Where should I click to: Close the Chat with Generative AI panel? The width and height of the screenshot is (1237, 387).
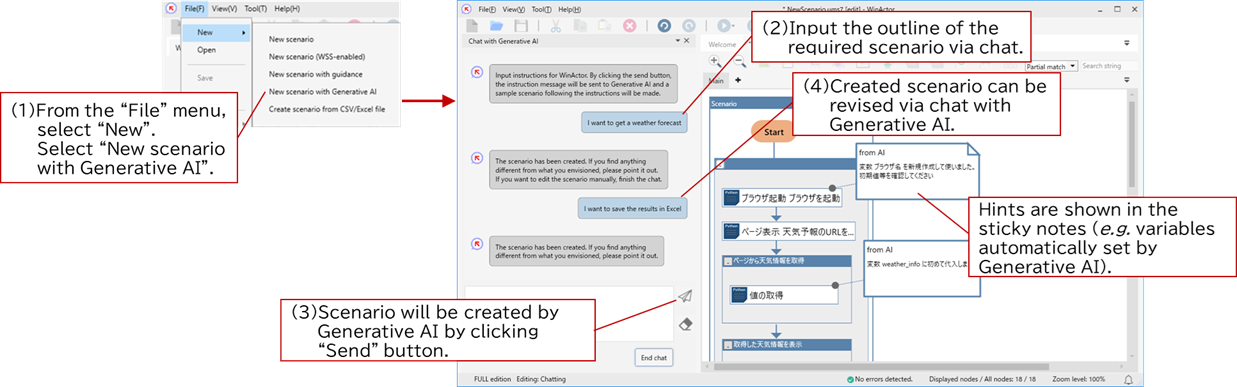tap(686, 42)
